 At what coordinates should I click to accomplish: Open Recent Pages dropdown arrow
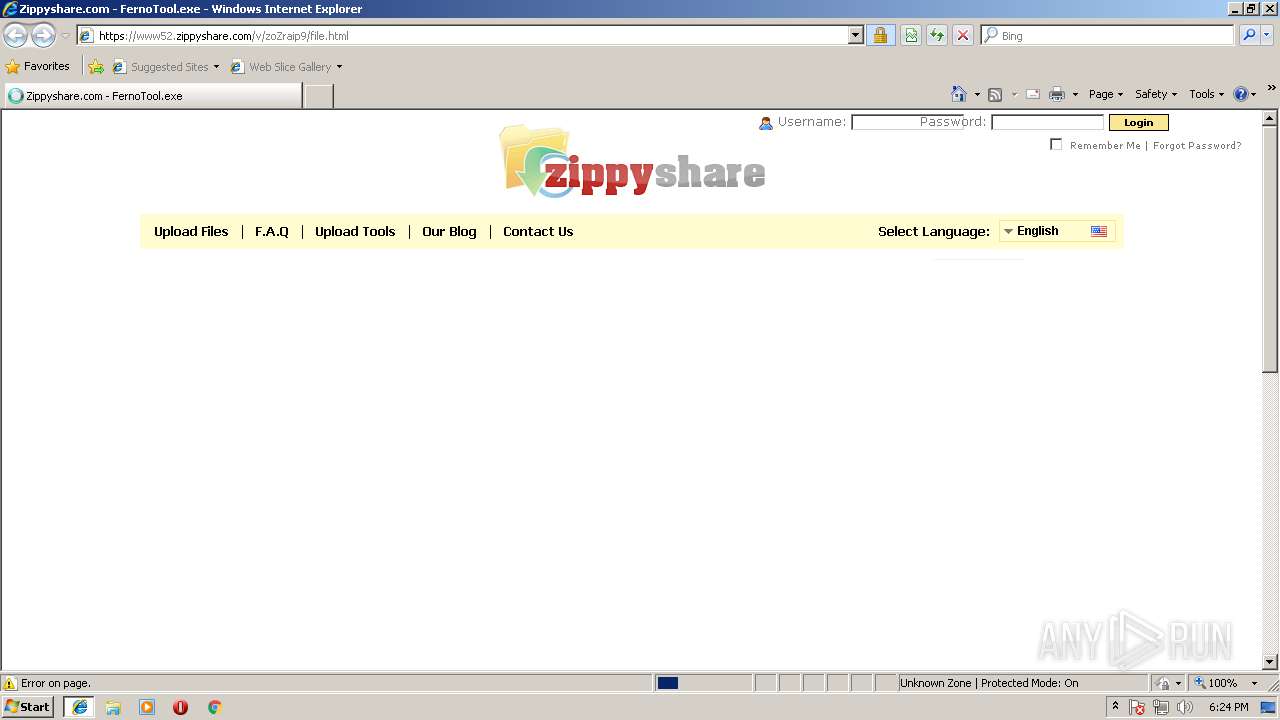click(x=65, y=36)
